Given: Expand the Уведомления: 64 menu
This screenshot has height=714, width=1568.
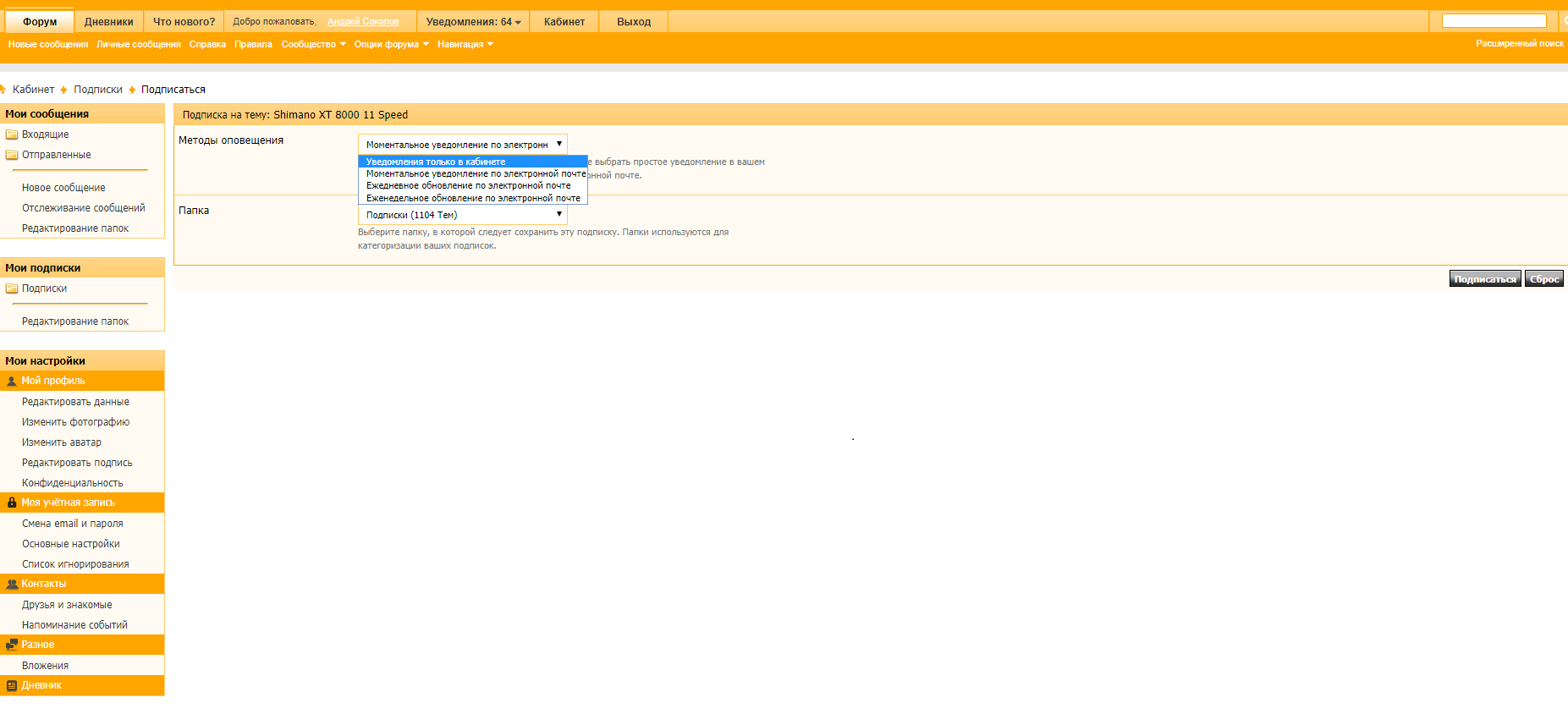Looking at the screenshot, I should click(x=473, y=22).
